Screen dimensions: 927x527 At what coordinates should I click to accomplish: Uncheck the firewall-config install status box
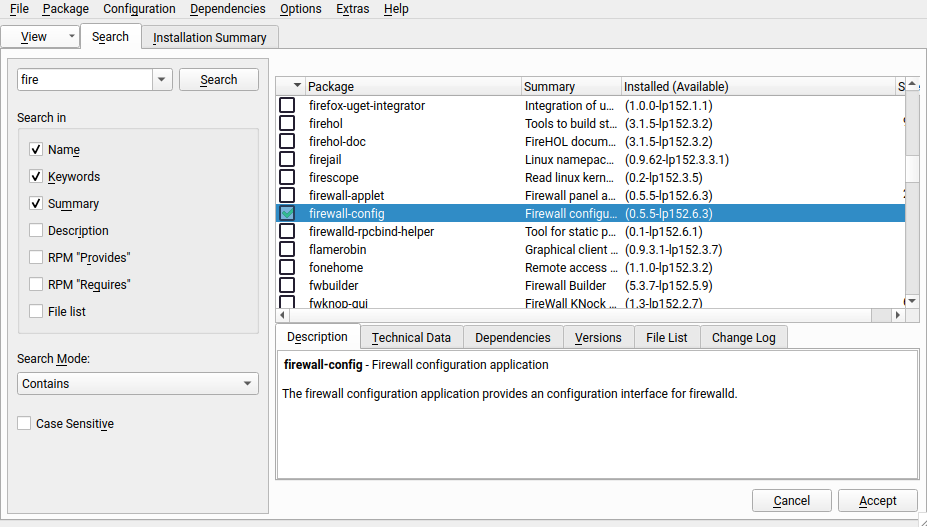287,214
